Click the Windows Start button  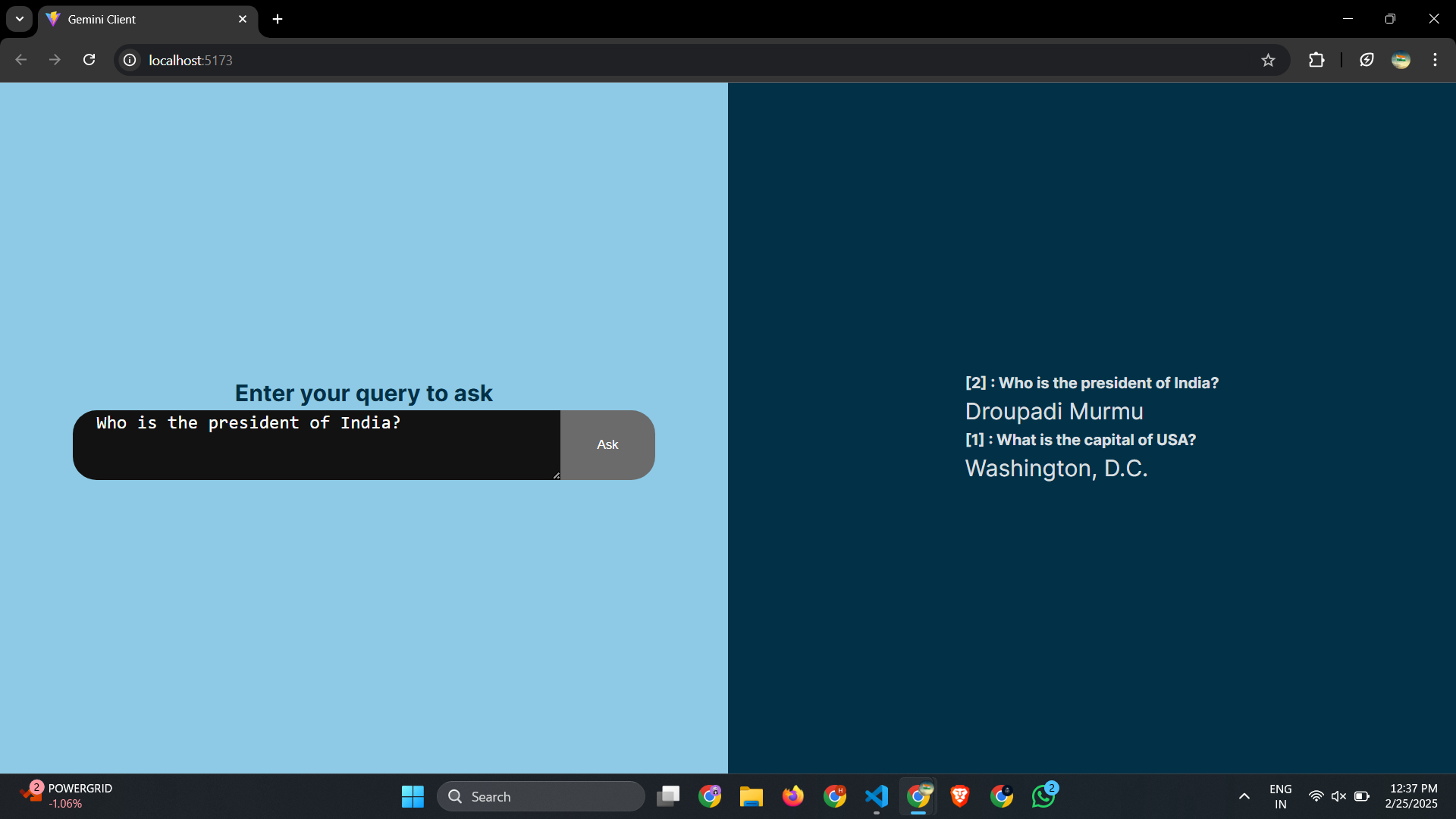(413, 796)
